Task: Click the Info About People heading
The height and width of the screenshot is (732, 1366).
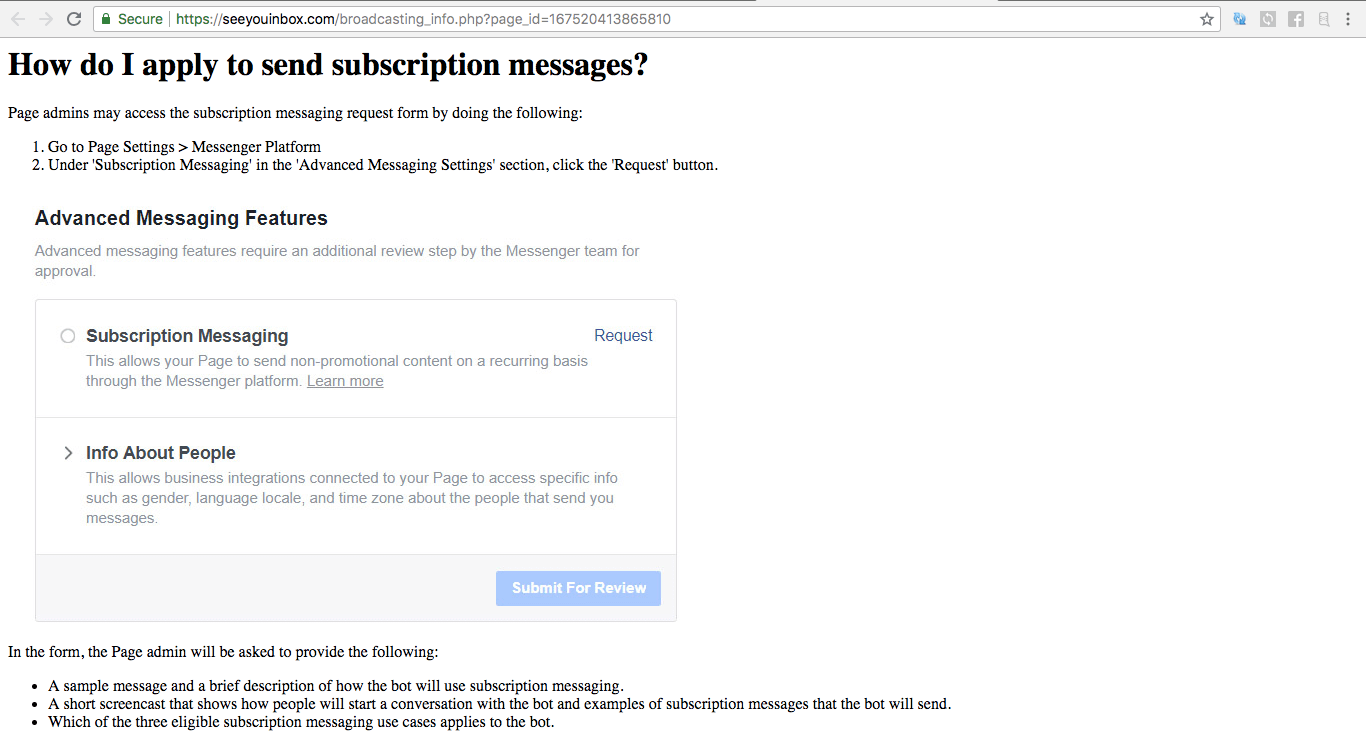Action: click(161, 453)
